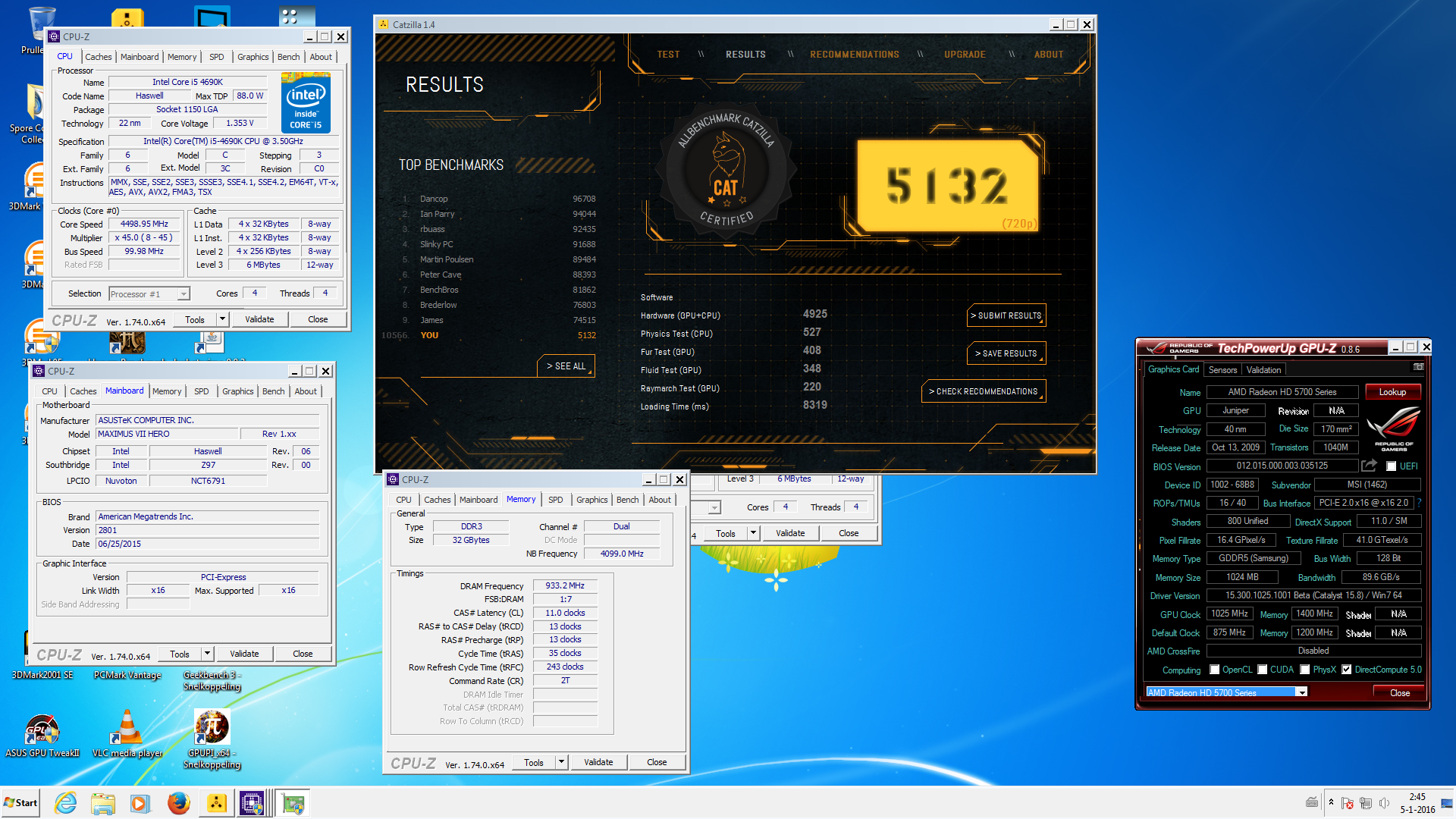Click CHECK RECOMMENDATIONS in Catzilla
Image resolution: width=1456 pixels, height=819 pixels.
click(x=983, y=391)
